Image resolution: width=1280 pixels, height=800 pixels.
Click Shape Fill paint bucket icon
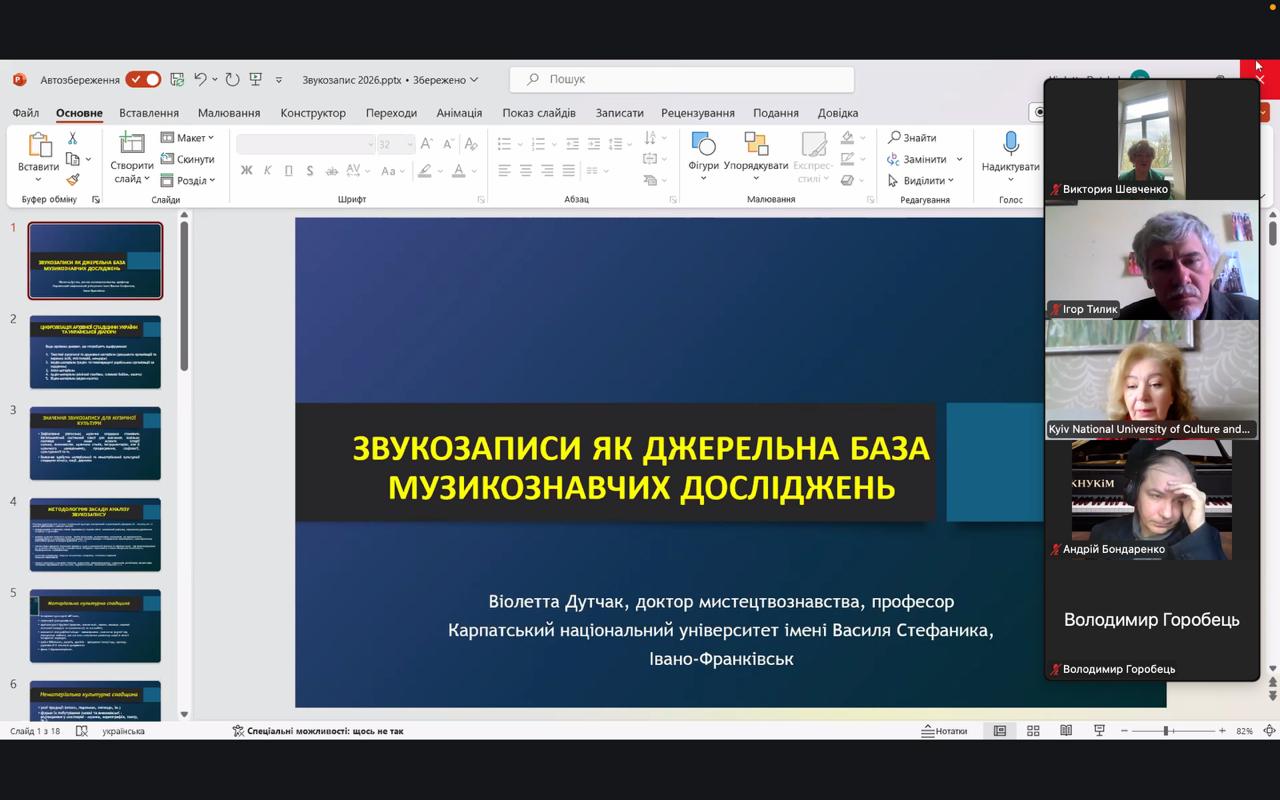(848, 138)
